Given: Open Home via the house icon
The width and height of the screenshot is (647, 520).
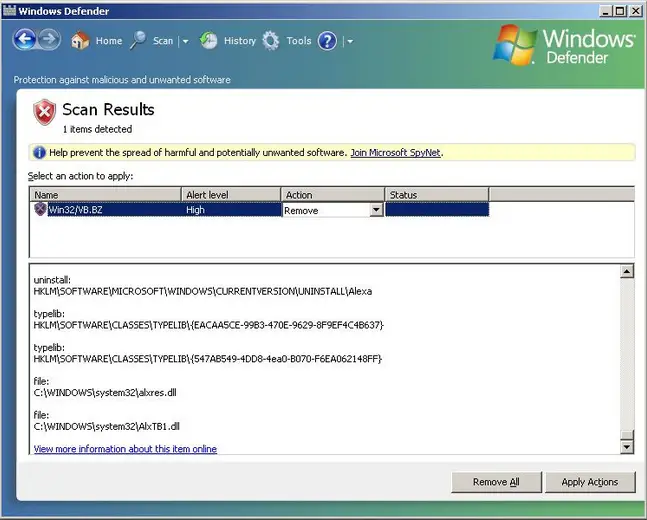Looking at the screenshot, I should [80, 41].
